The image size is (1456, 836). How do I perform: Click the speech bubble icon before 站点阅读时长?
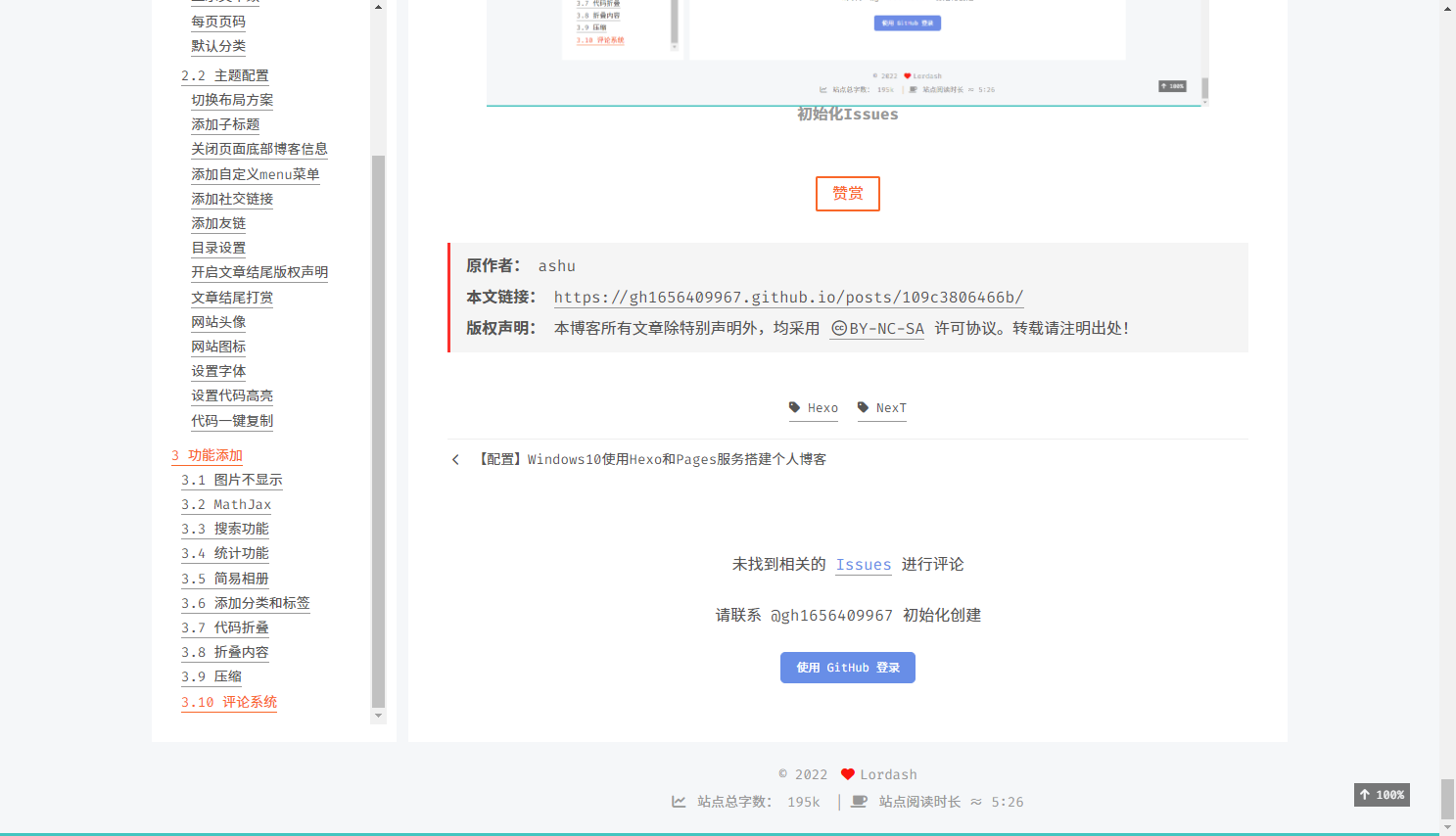[x=859, y=801]
